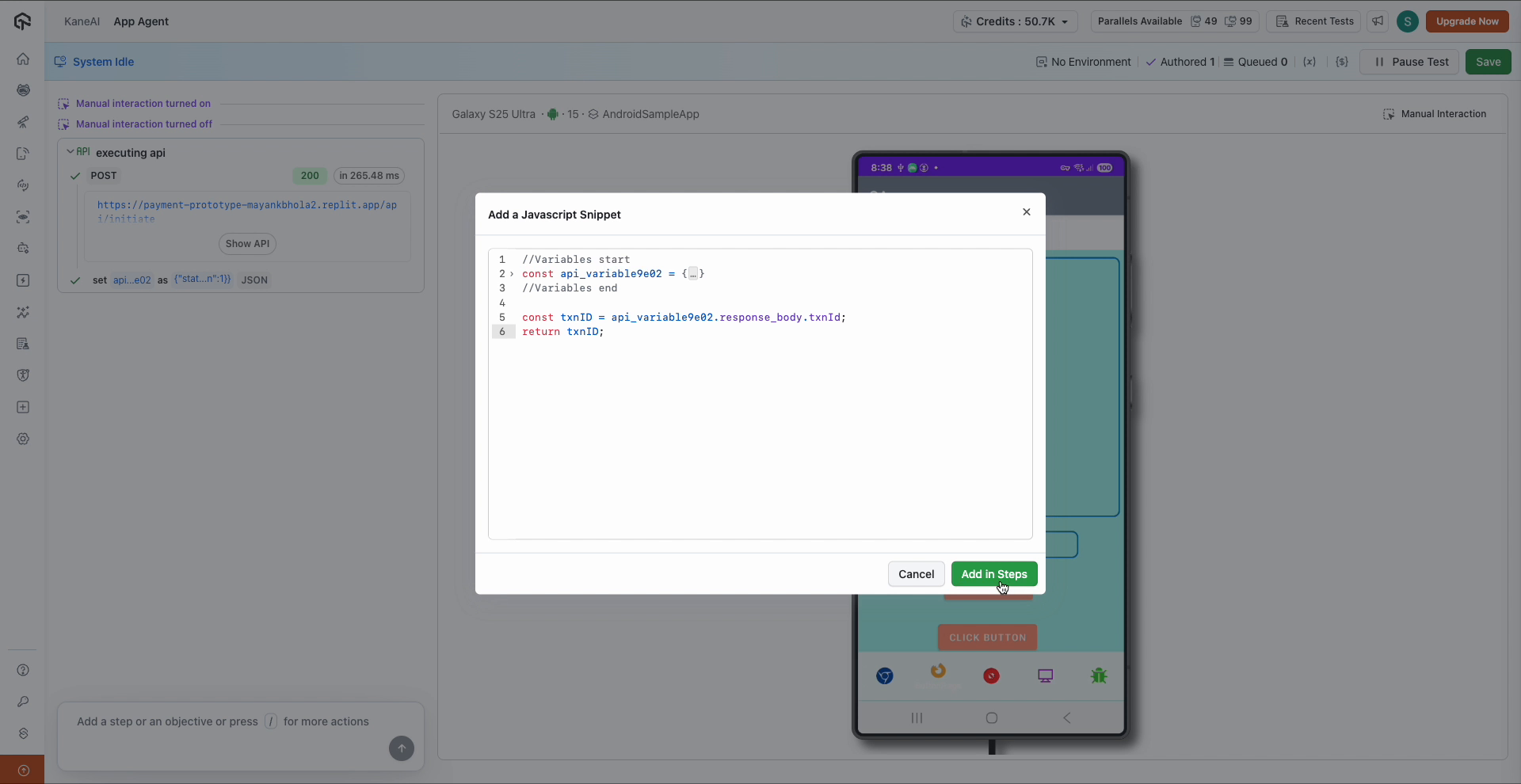1521x784 pixels.
Task: Open the No Environment selector
Action: (x=1082, y=62)
